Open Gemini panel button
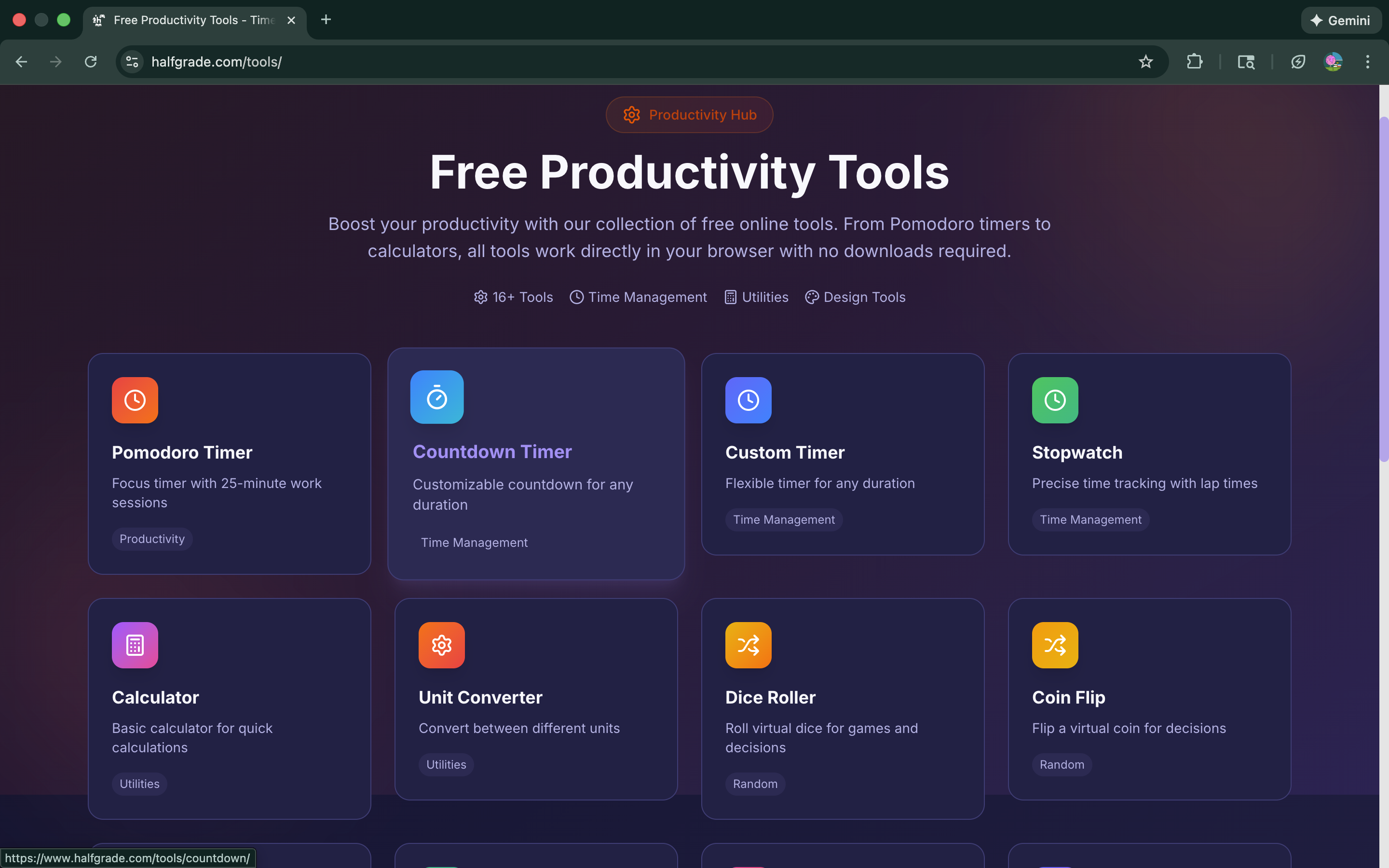The image size is (1389, 868). pos(1341,21)
